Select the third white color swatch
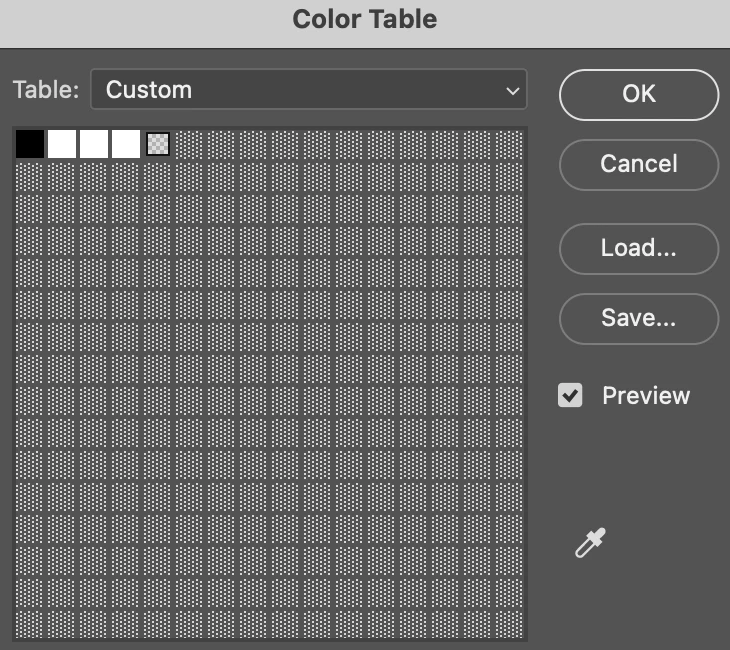 pos(126,144)
